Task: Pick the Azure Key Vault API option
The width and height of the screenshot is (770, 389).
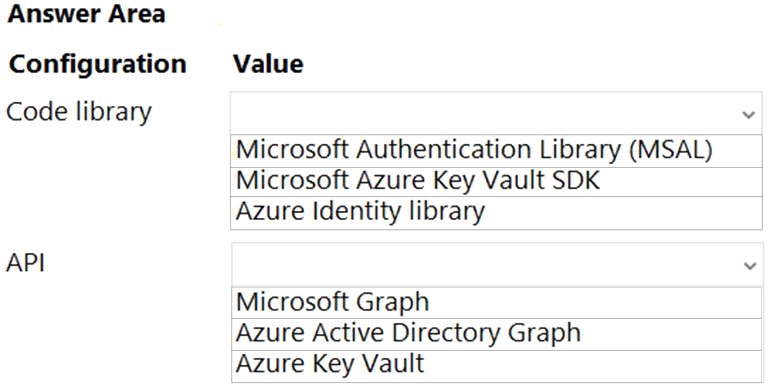Action: pos(497,365)
